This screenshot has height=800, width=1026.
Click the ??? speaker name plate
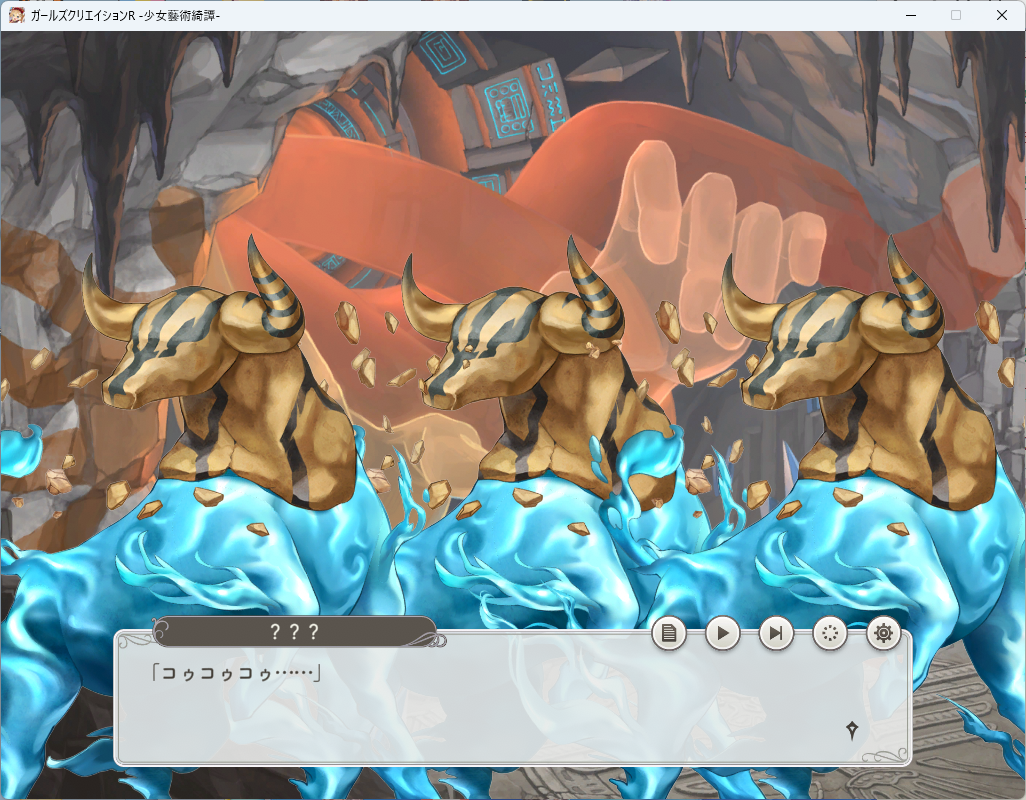(294, 632)
